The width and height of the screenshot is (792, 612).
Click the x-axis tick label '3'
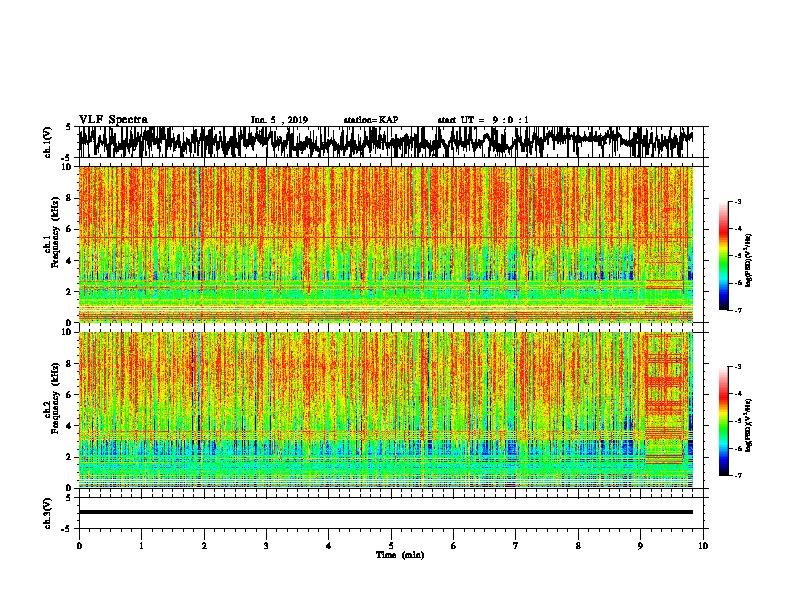[x=266, y=546]
